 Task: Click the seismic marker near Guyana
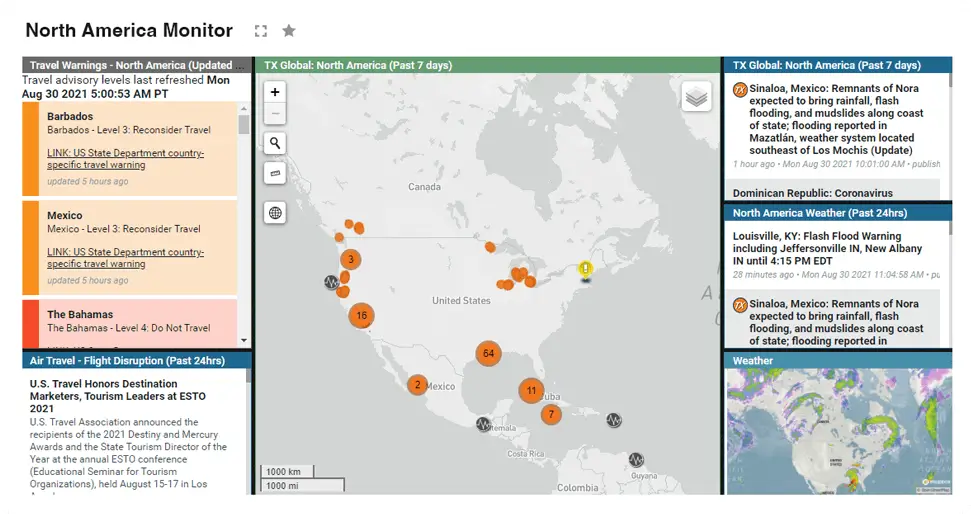(636, 459)
